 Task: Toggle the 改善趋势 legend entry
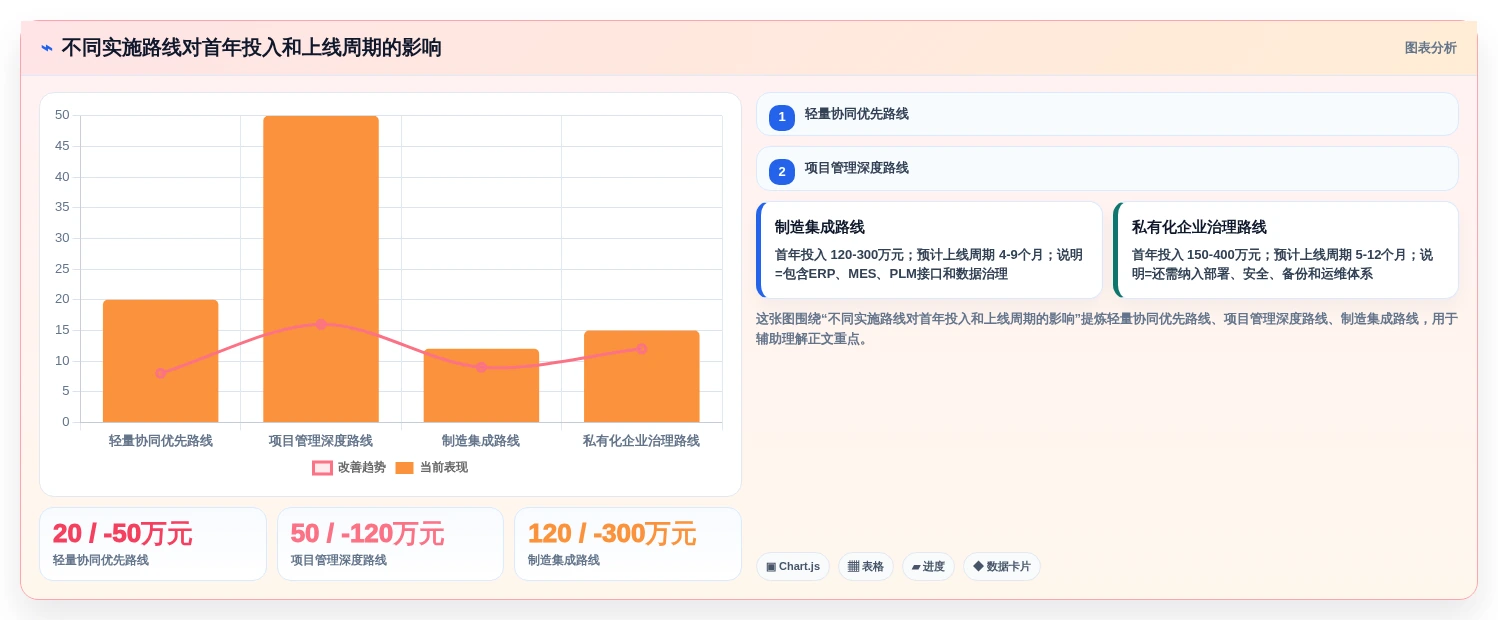point(349,467)
